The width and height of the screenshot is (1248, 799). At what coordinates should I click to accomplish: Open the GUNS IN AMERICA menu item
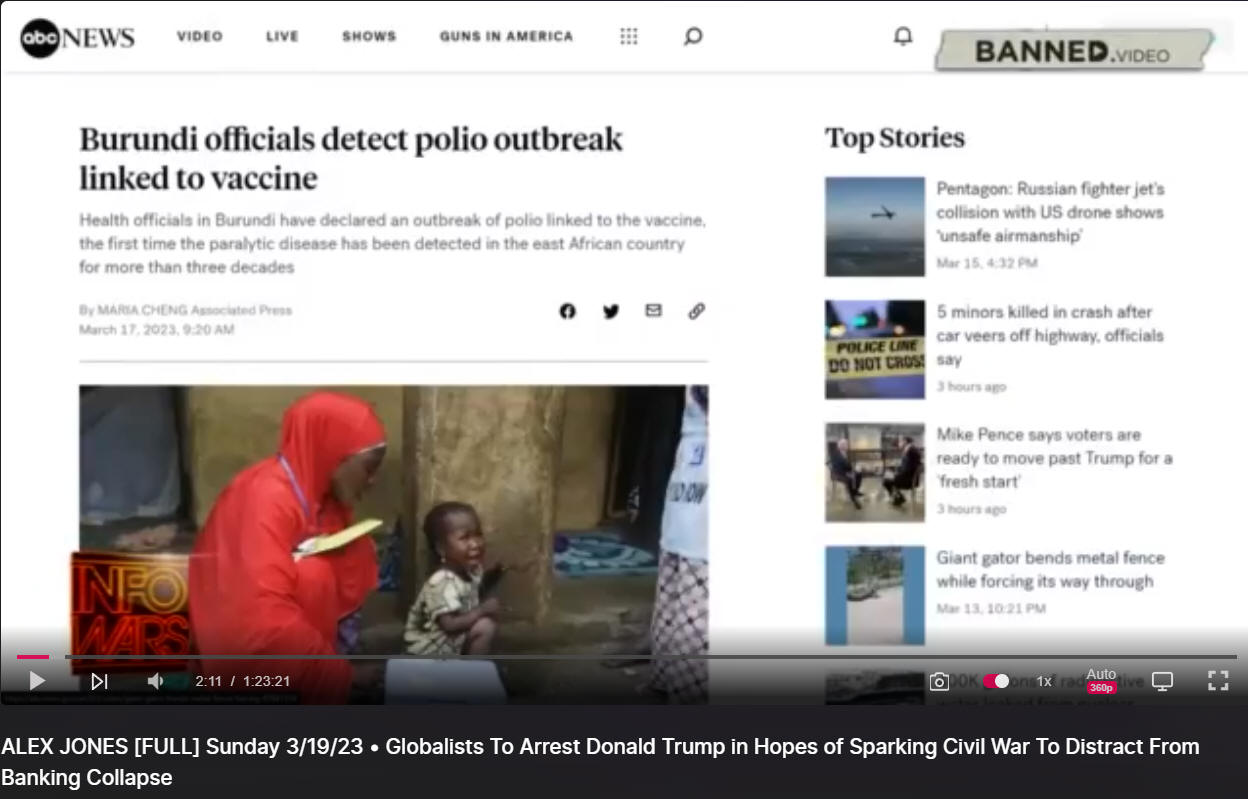coord(507,36)
